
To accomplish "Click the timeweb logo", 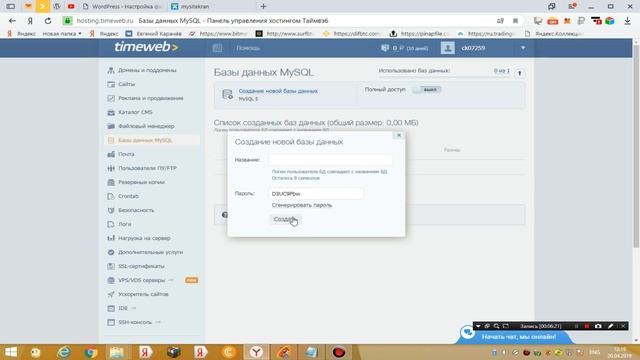I will point(146,47).
